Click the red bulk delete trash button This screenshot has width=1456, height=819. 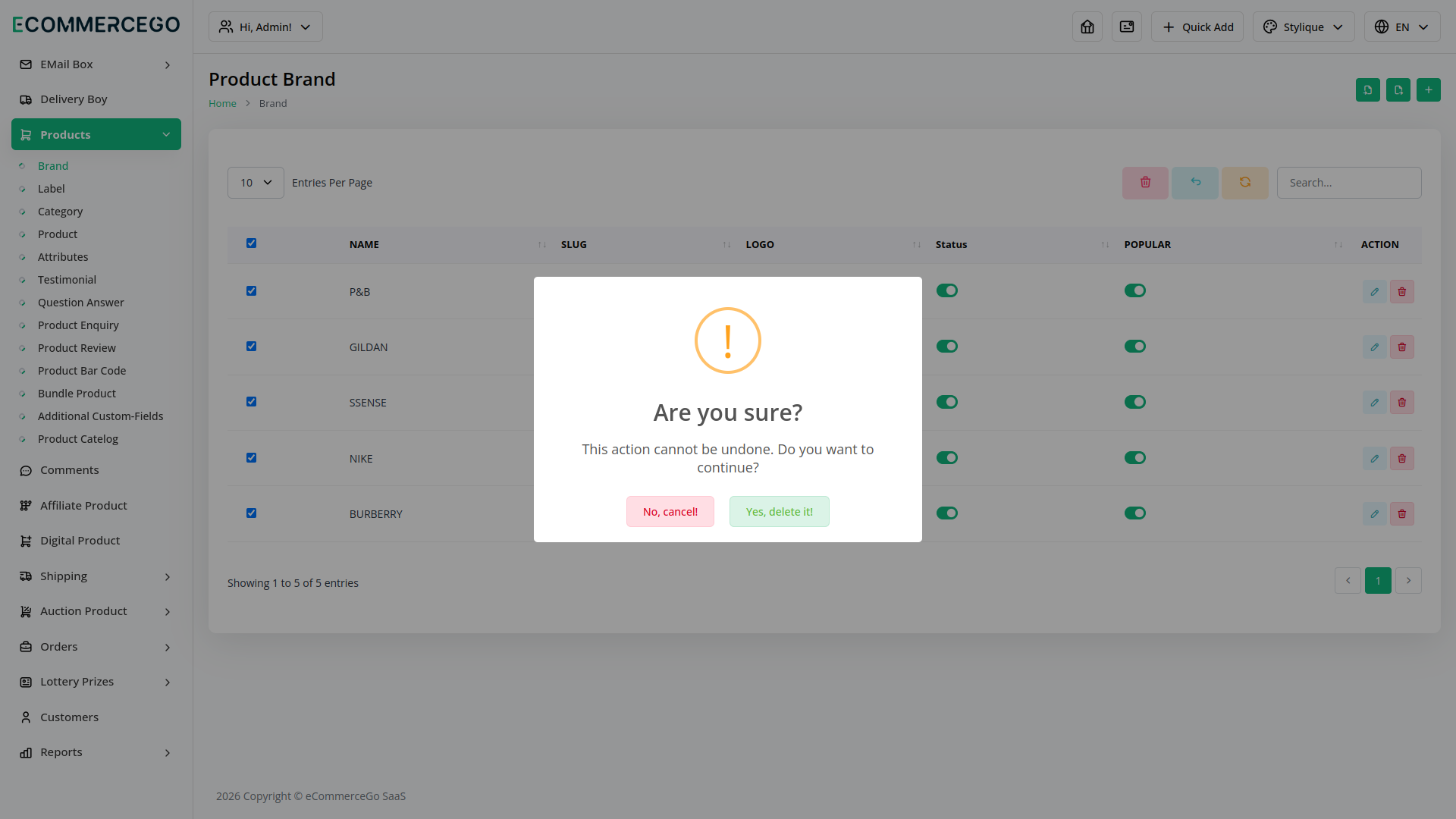1145,183
